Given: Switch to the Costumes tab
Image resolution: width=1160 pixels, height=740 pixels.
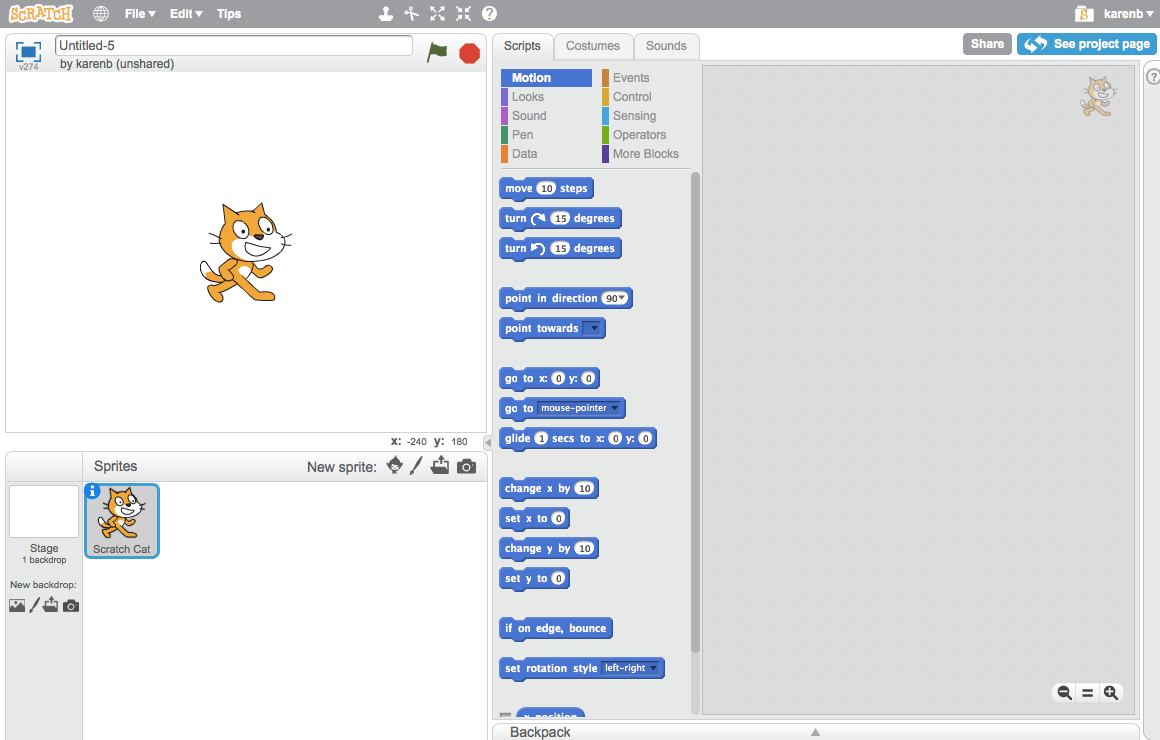Looking at the screenshot, I should pyautogui.click(x=593, y=46).
